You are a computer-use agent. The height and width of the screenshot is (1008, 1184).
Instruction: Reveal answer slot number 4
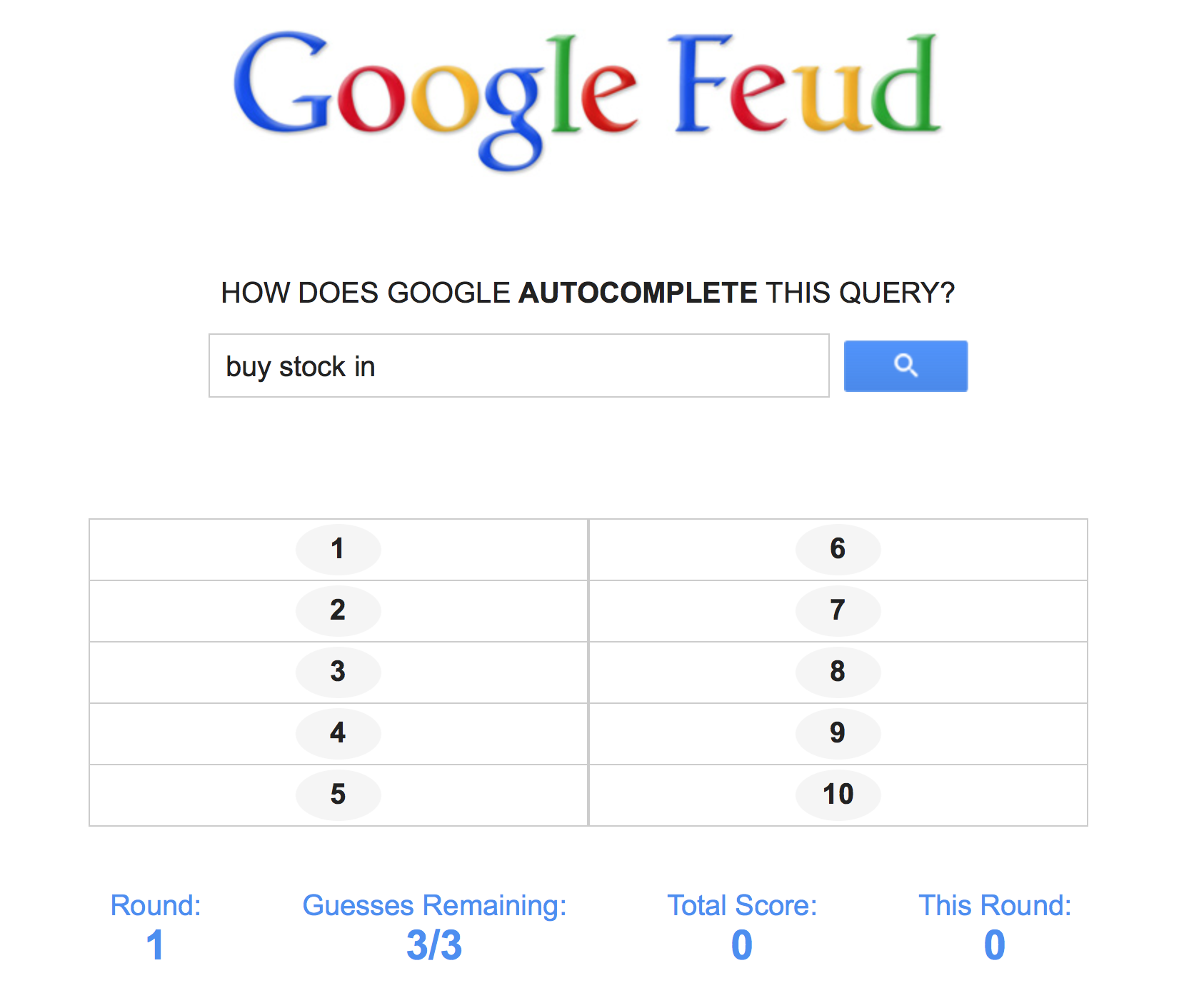pos(338,733)
